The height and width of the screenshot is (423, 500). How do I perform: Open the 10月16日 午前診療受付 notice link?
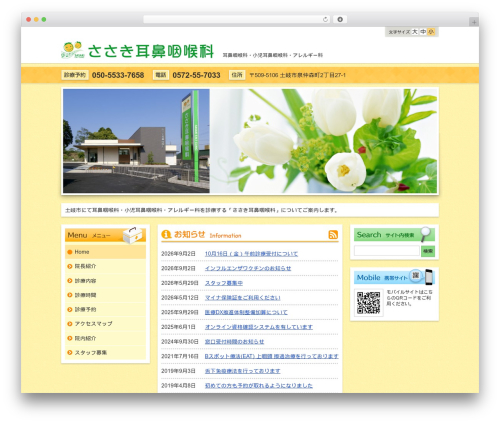[251, 254]
